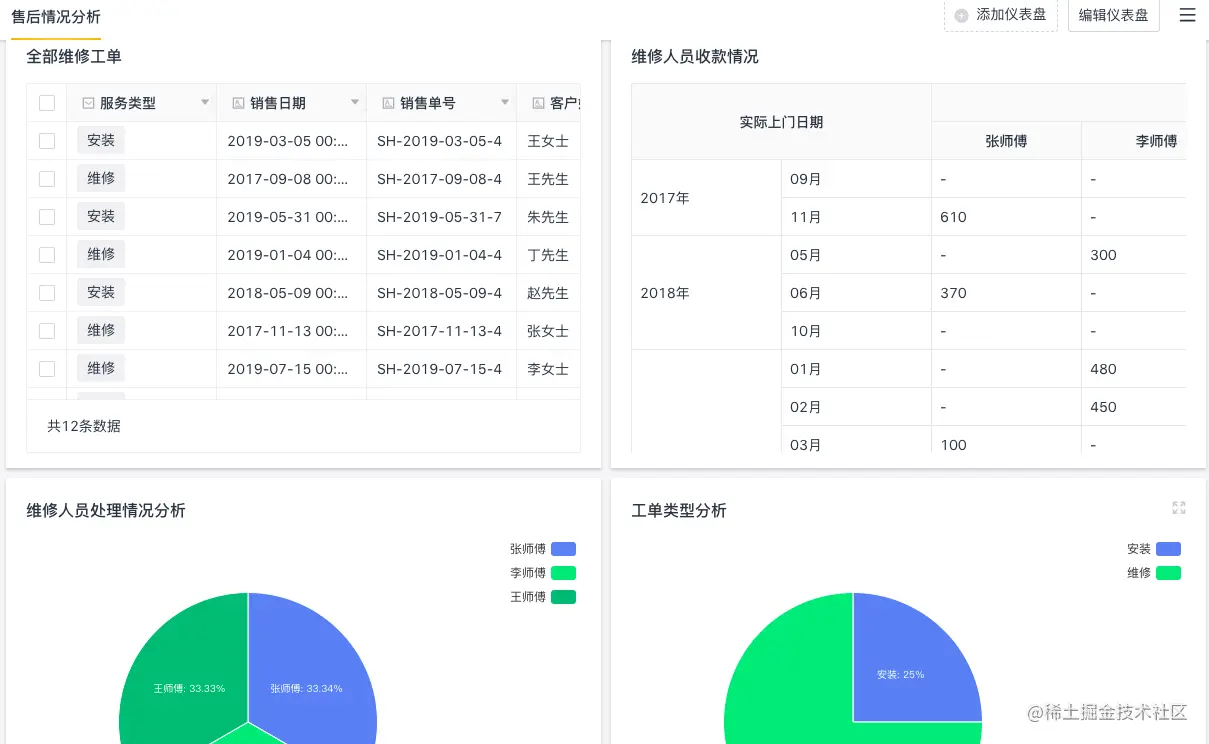Click the value 480 in 01月 row
Viewport: 1209px width, 744px height.
1103,369
